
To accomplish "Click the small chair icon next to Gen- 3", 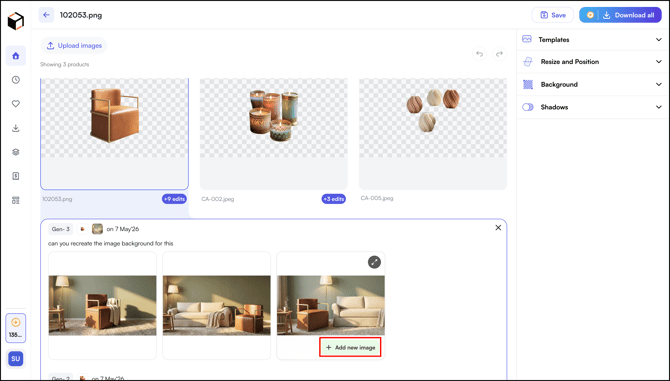I will pyautogui.click(x=82, y=229).
